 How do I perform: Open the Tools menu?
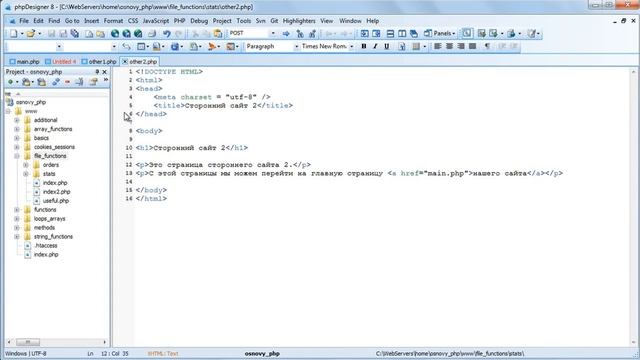click(244, 21)
